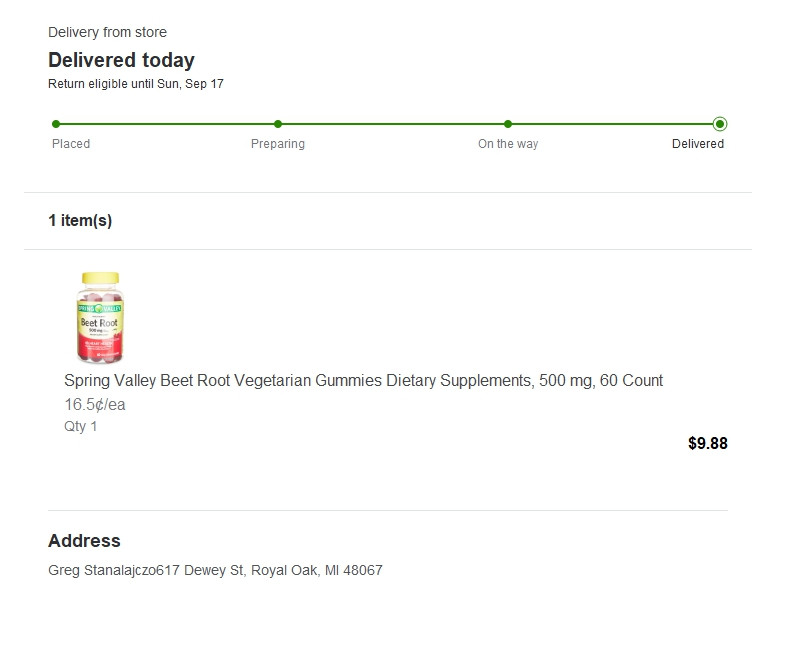
Task: Click the bold 'Delivered' step label
Action: click(698, 144)
